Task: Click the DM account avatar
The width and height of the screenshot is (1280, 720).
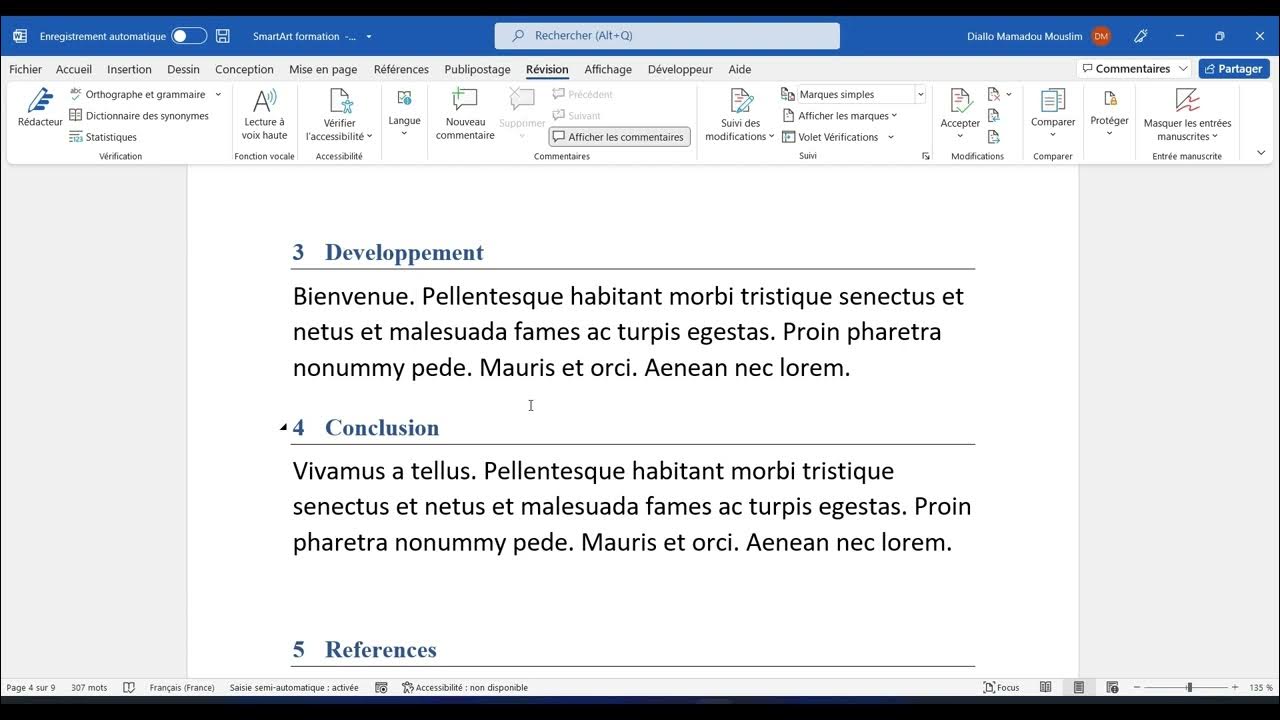Action: point(1101,36)
